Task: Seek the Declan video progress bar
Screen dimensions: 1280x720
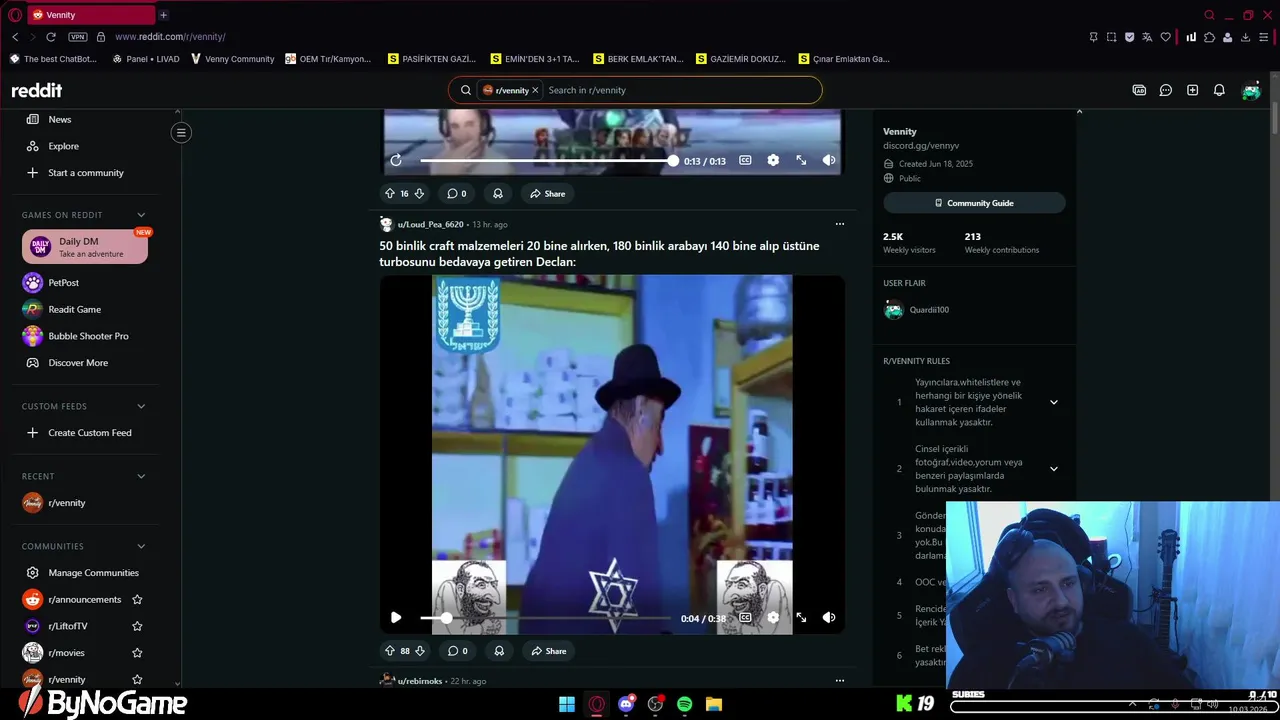Action: (545, 618)
